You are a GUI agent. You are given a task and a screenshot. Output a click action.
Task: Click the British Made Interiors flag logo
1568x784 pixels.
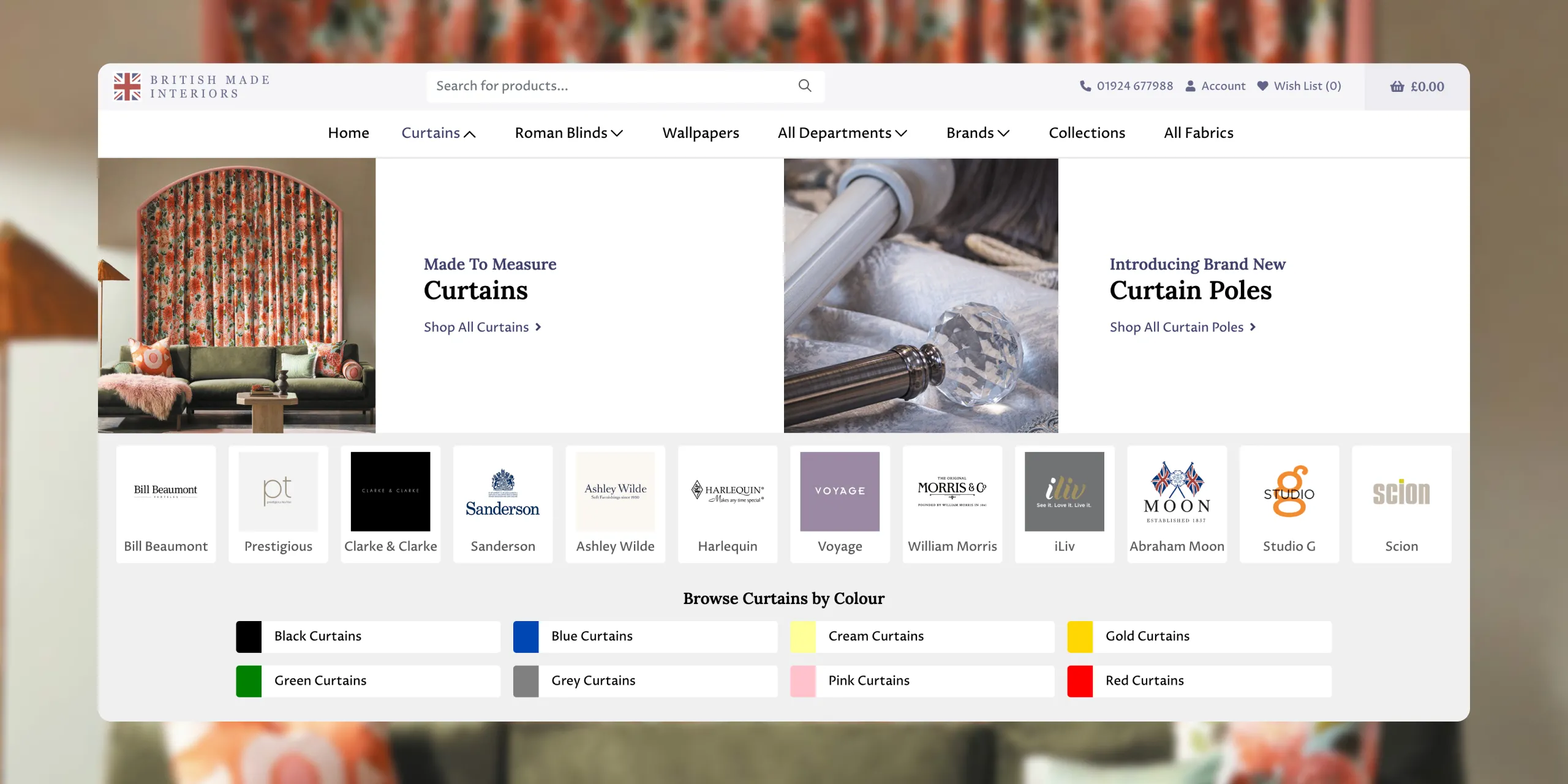127,86
